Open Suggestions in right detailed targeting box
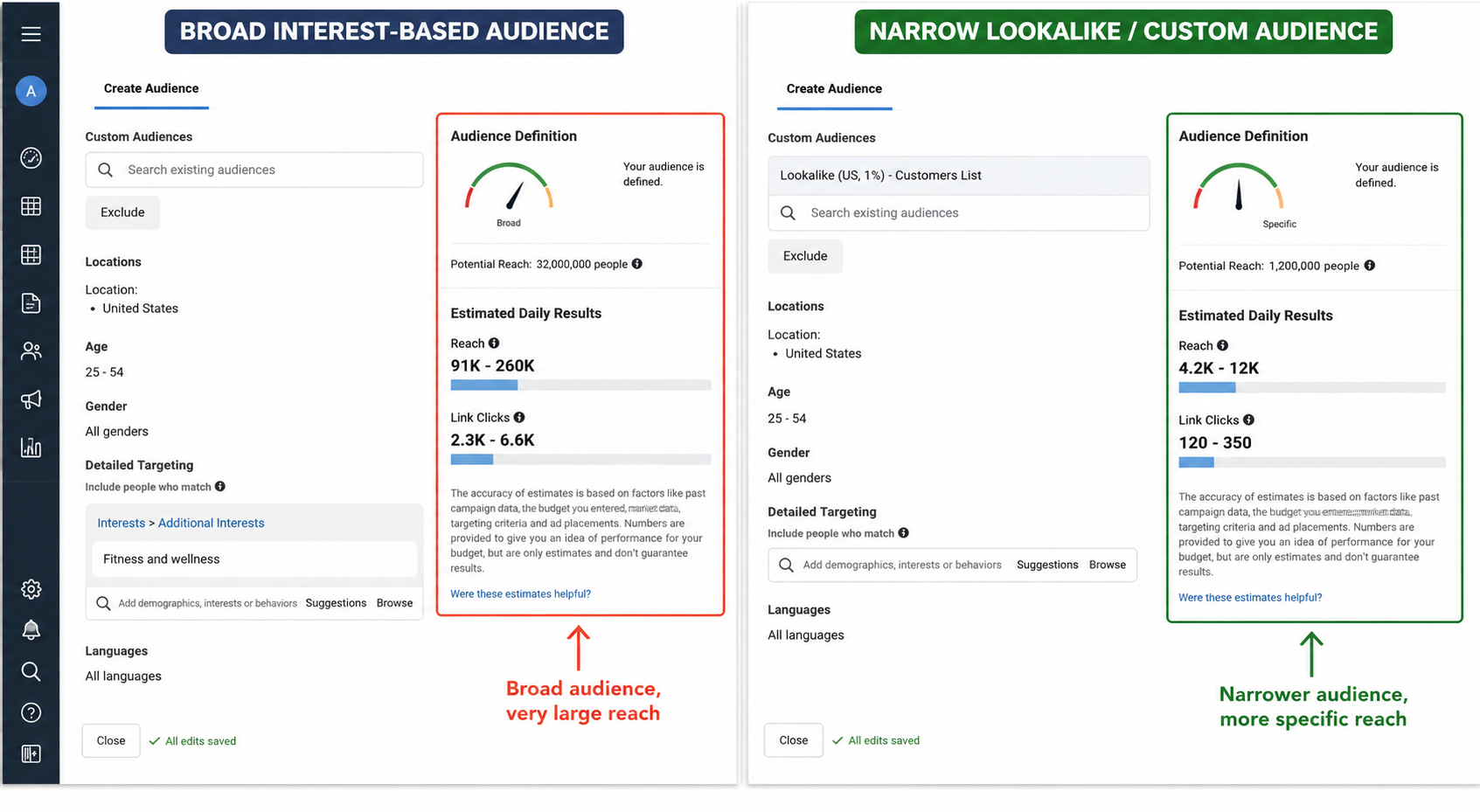Image resolution: width=1480 pixels, height=812 pixels. tap(1047, 565)
